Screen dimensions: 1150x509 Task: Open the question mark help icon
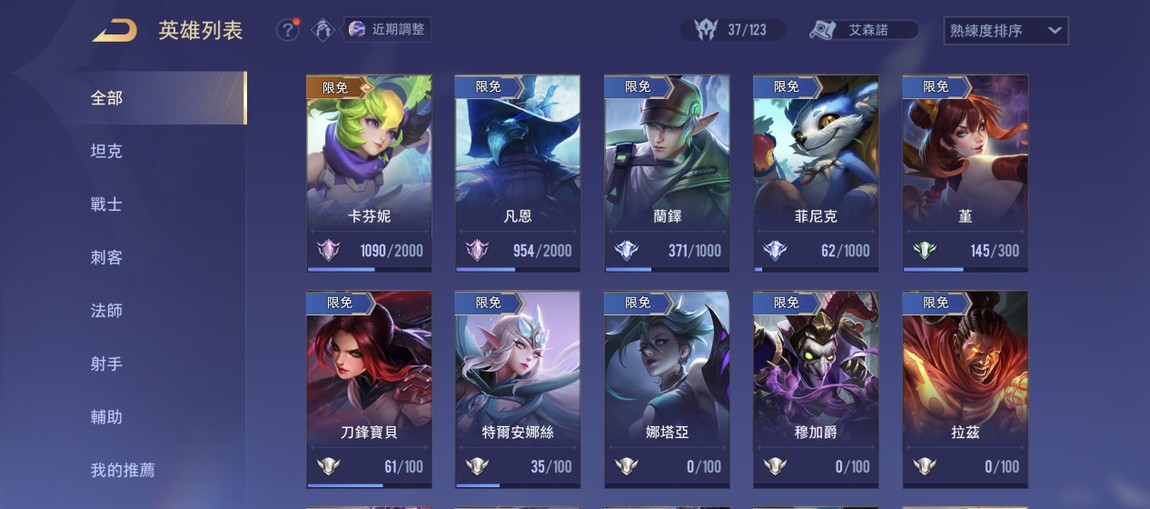(x=288, y=30)
